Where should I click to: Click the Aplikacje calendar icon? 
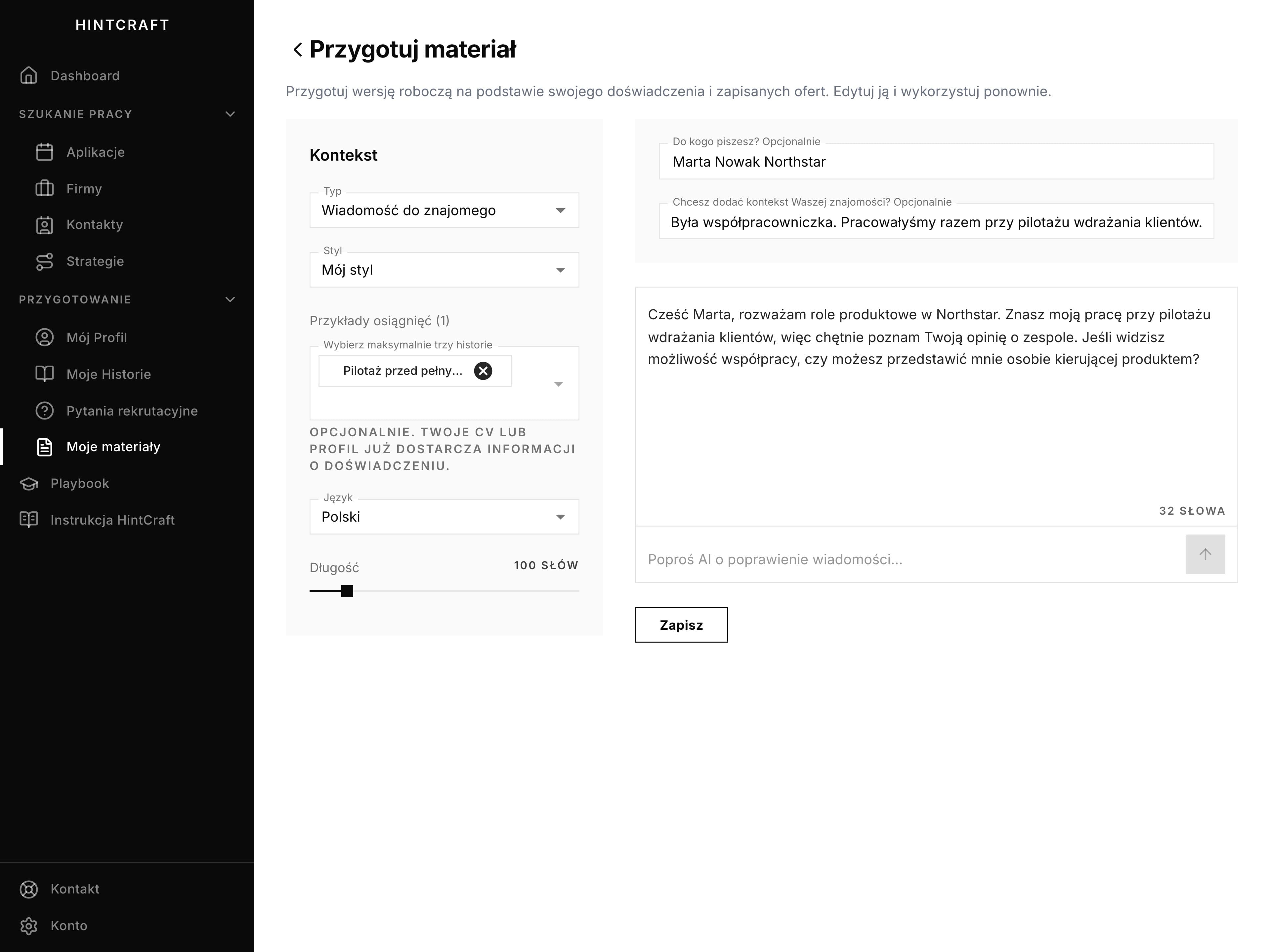(44, 152)
